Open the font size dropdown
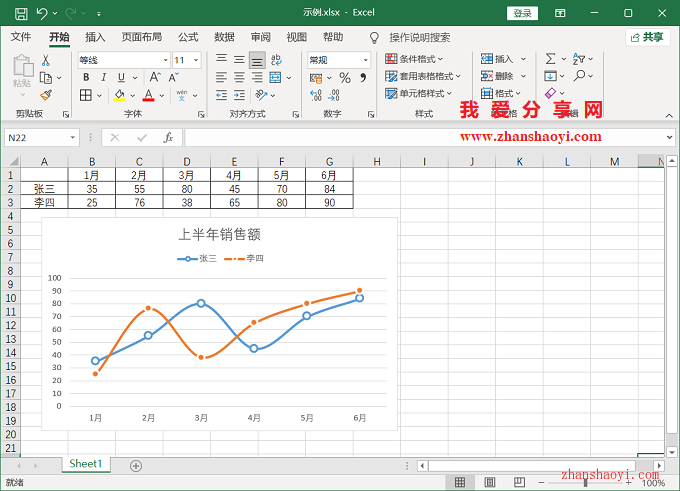The width and height of the screenshot is (680, 491). [x=196, y=60]
